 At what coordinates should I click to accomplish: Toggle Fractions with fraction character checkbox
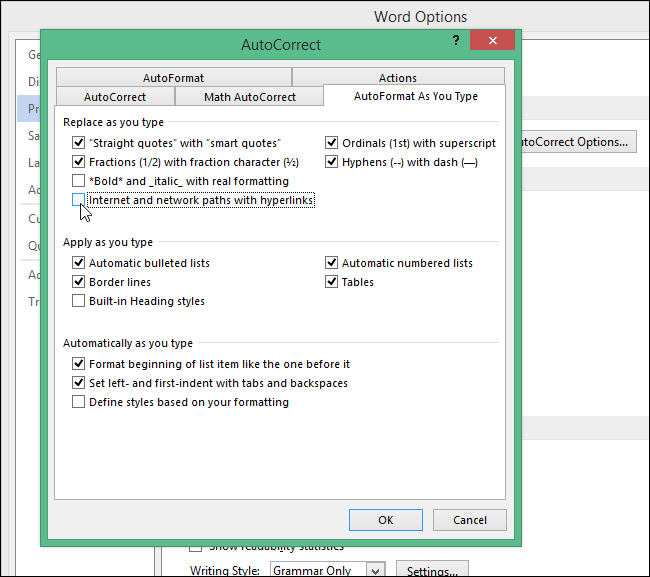79,162
